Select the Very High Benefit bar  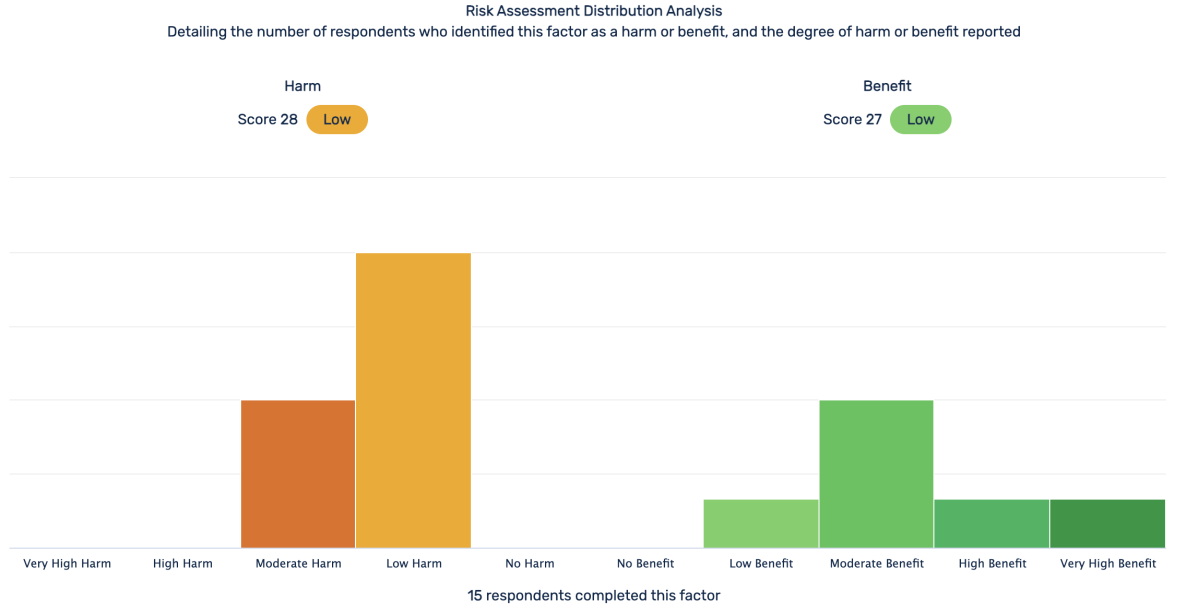(1107, 523)
